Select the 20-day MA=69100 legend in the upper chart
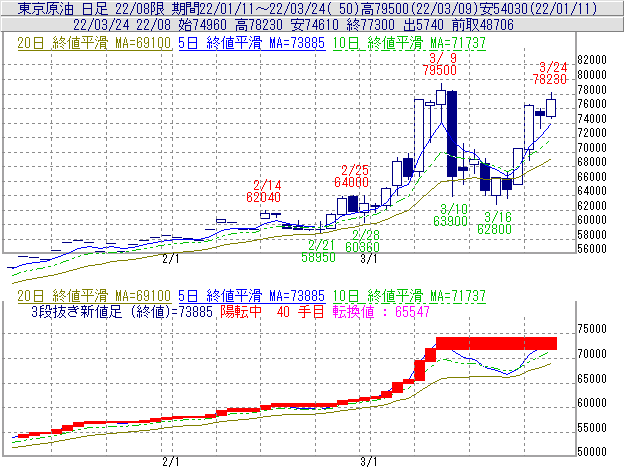 (94, 43)
